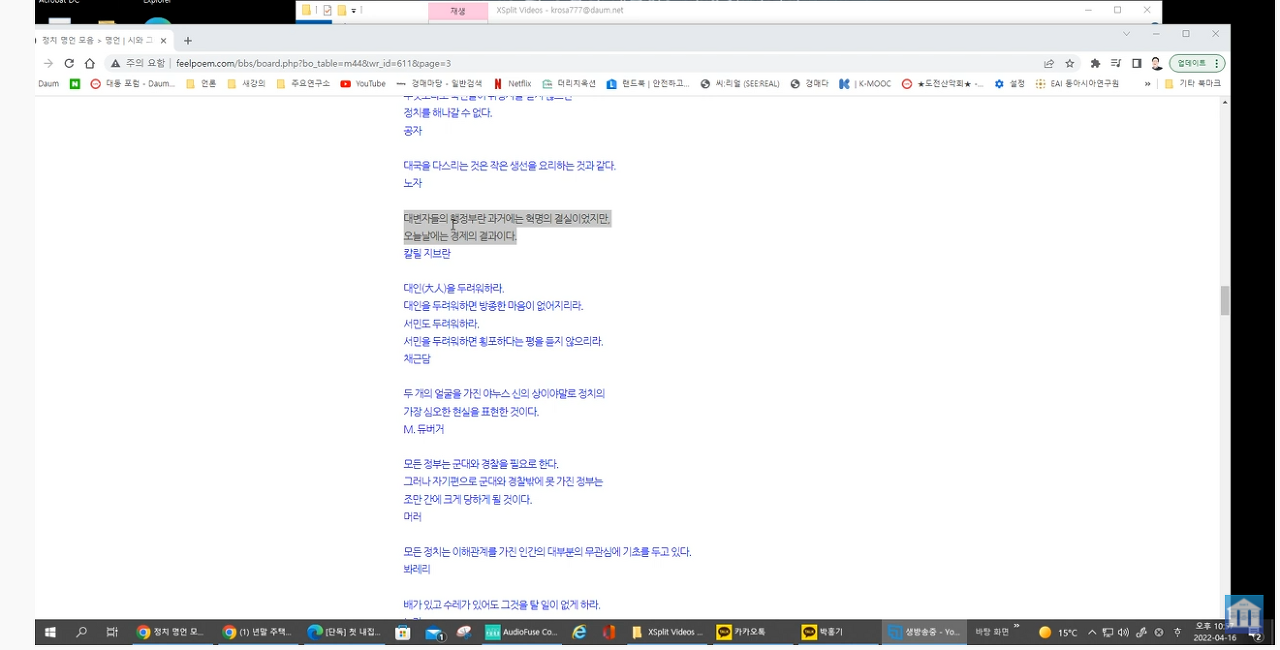Open the '★도전산악회★' bookmark
The width and height of the screenshot is (1280, 650).
943,84
